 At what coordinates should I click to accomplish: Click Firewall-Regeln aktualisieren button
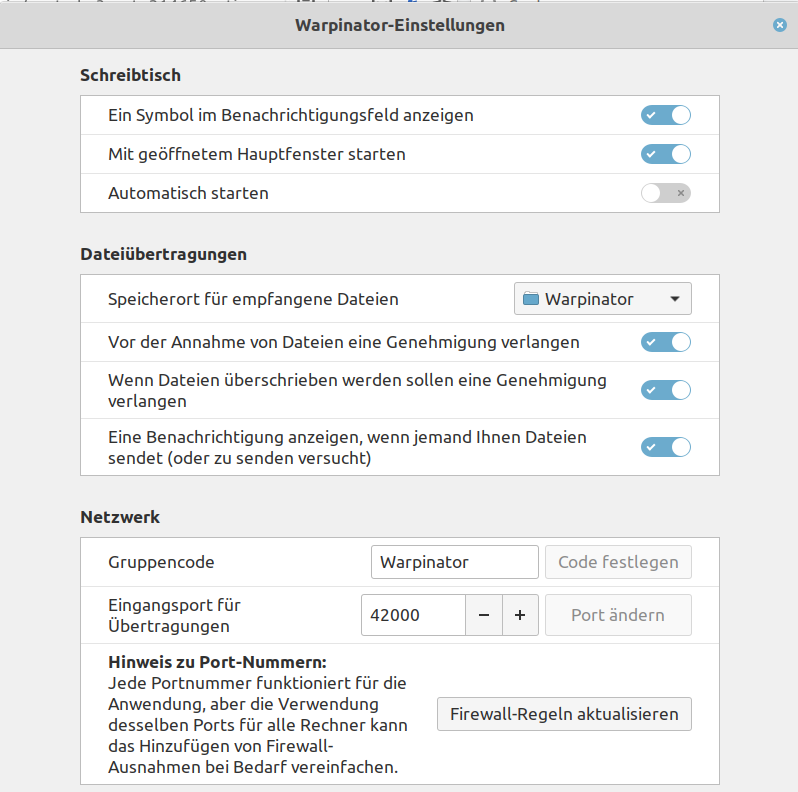pyautogui.click(x=564, y=714)
